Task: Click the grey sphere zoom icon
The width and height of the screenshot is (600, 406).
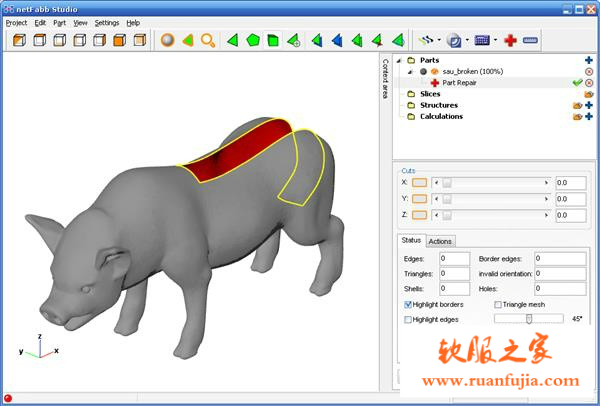Action: (168, 40)
